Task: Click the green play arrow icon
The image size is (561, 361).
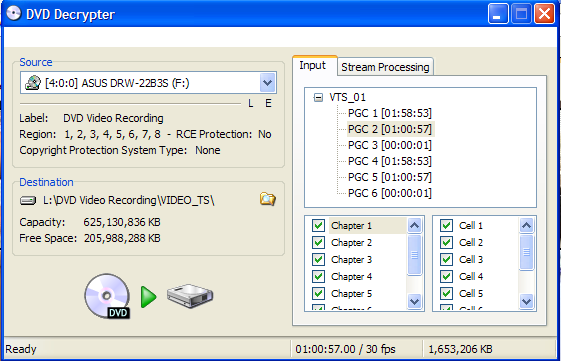Action: (148, 297)
